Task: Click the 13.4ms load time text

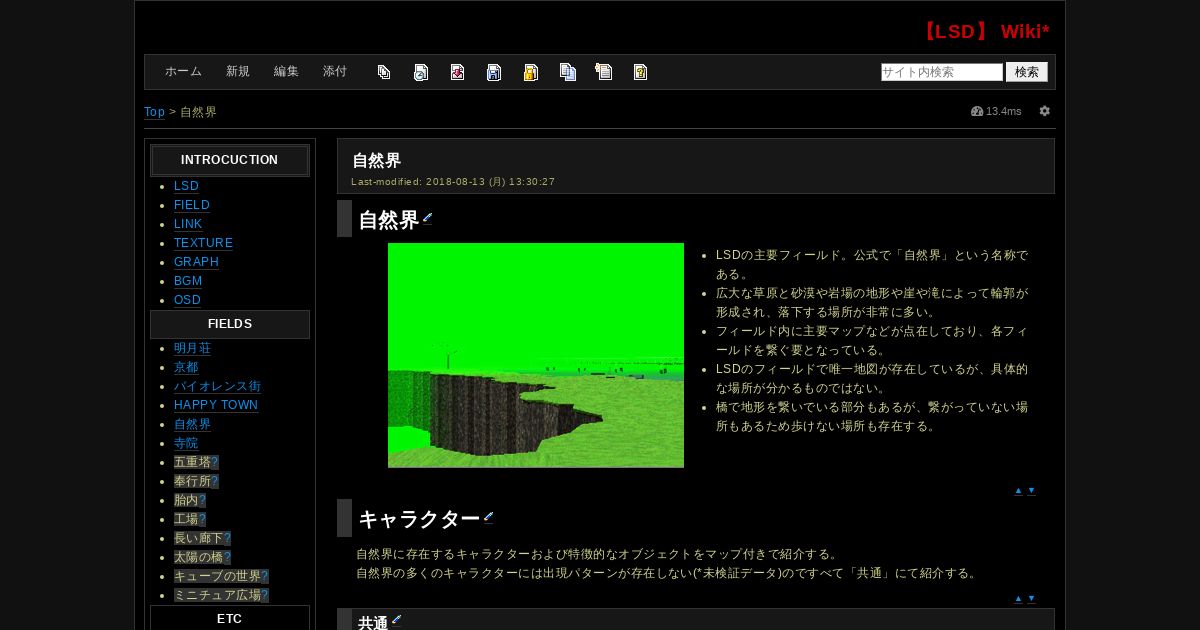Action: 1004,111
